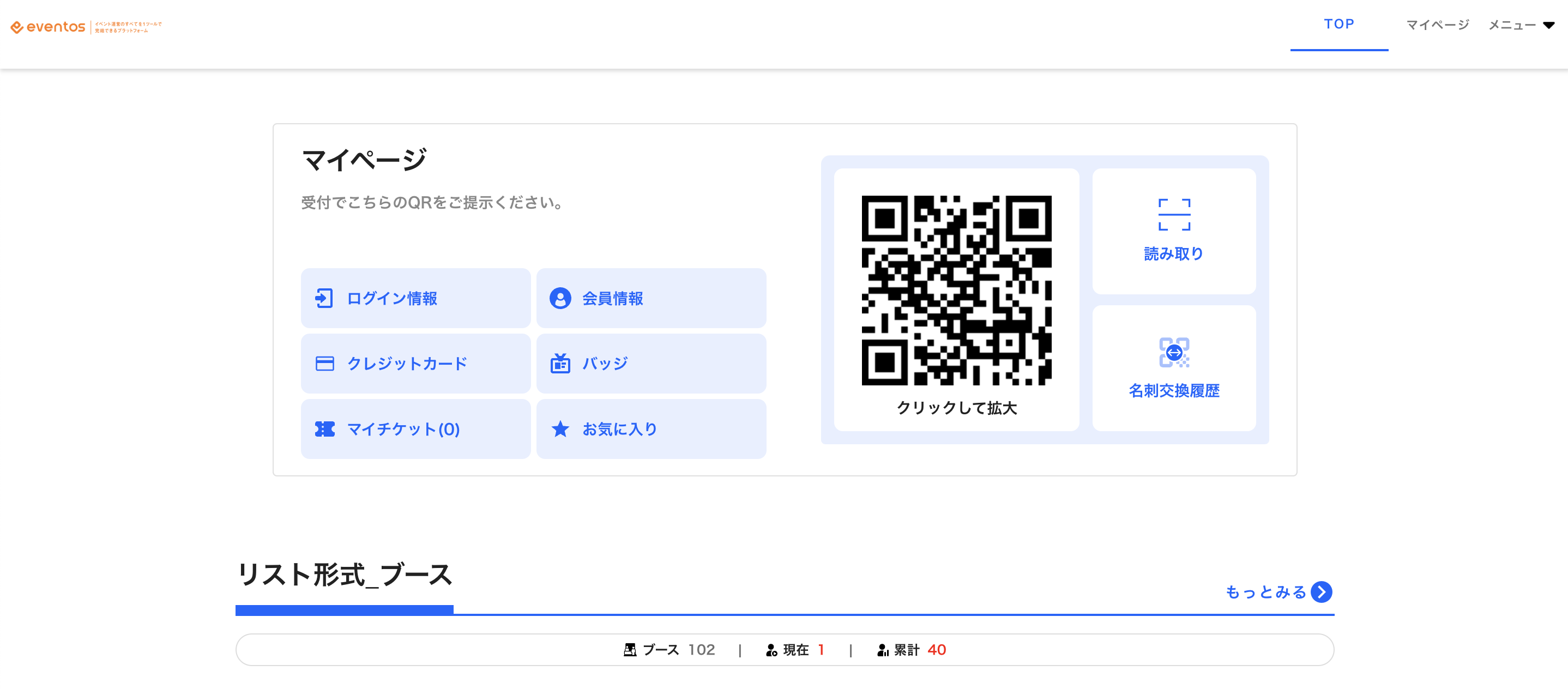Click the eventos logo
1568x689 pixels.
click(x=86, y=27)
